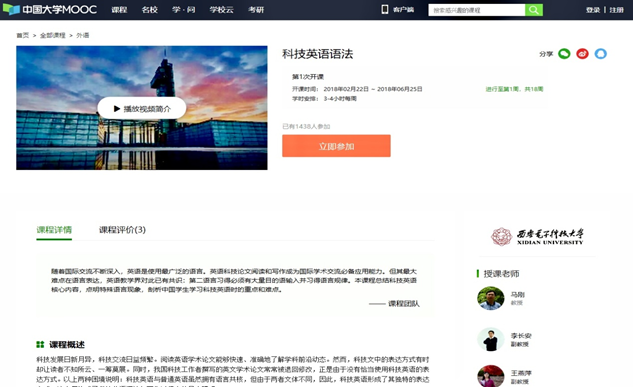Click the 课程概述 section heading
The height and width of the screenshot is (387, 633).
tap(67, 345)
